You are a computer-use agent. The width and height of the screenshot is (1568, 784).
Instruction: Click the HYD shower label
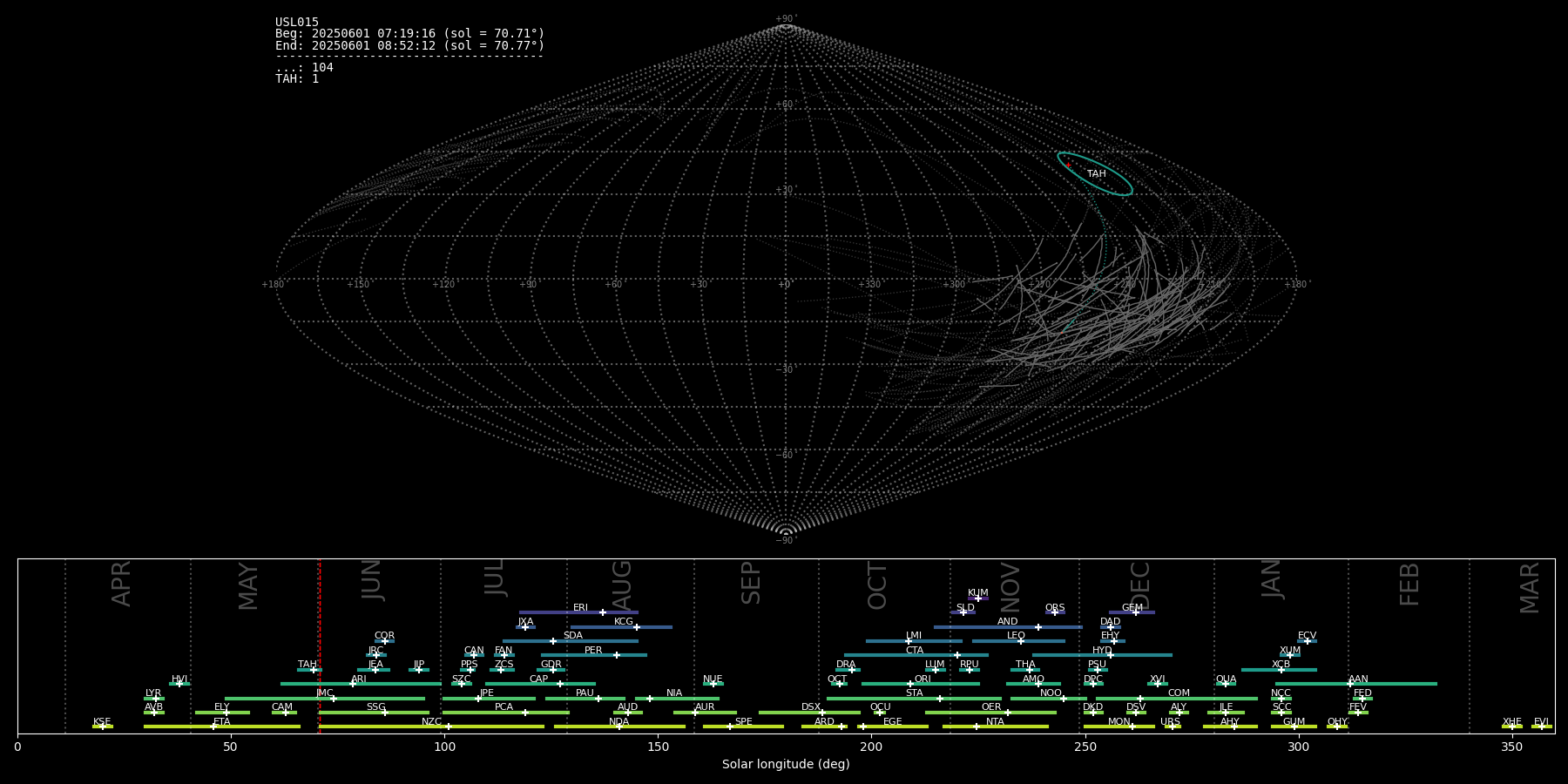pyautogui.click(x=1102, y=651)
